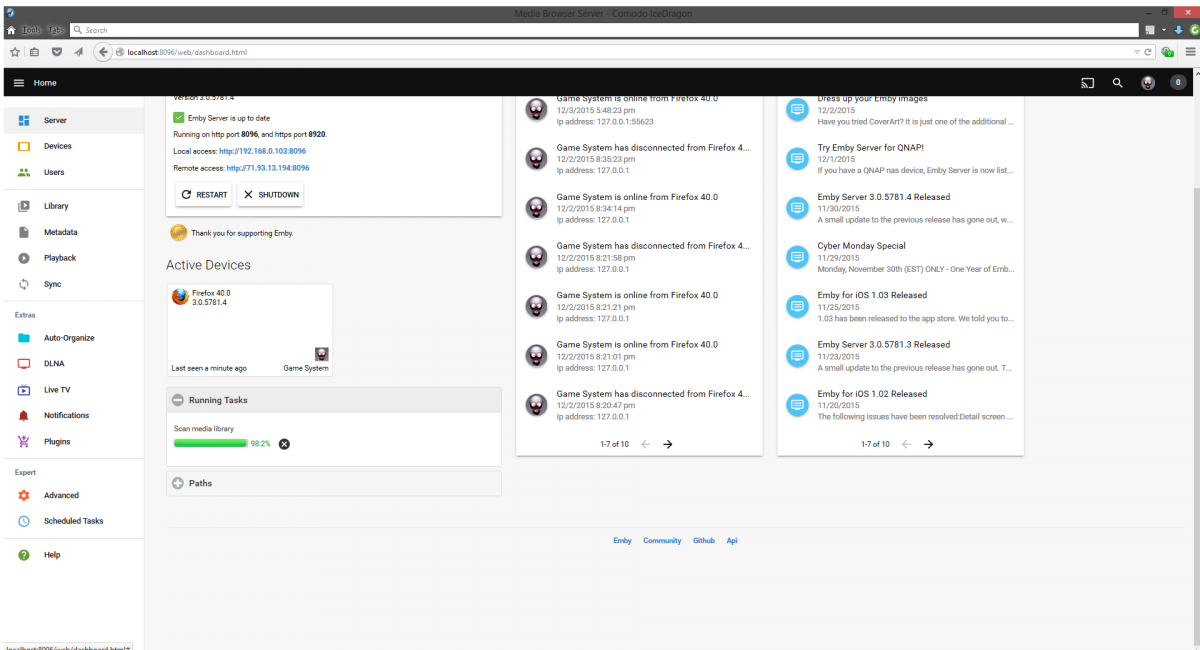Image resolution: width=1200 pixels, height=650 pixels.
Task: Open 'Emby for iOS 1.02 Released' news item
Action: [x=900, y=405]
